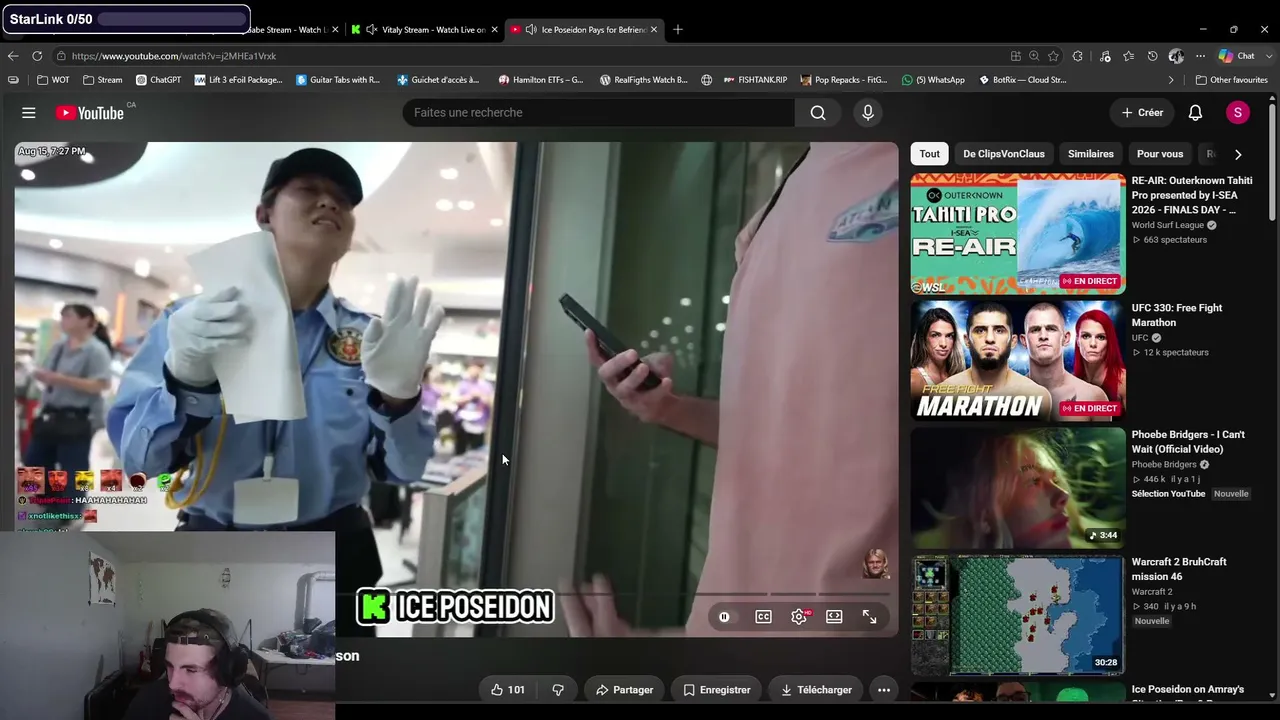This screenshot has height=720, width=1280.
Task: Show more filter chips with right arrow
Action: pos(1238,154)
